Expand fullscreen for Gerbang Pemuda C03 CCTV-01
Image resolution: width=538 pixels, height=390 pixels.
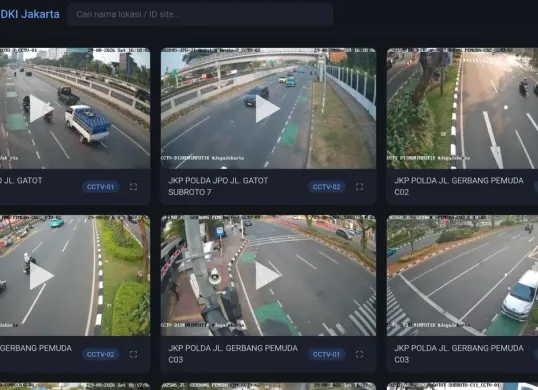pos(359,354)
